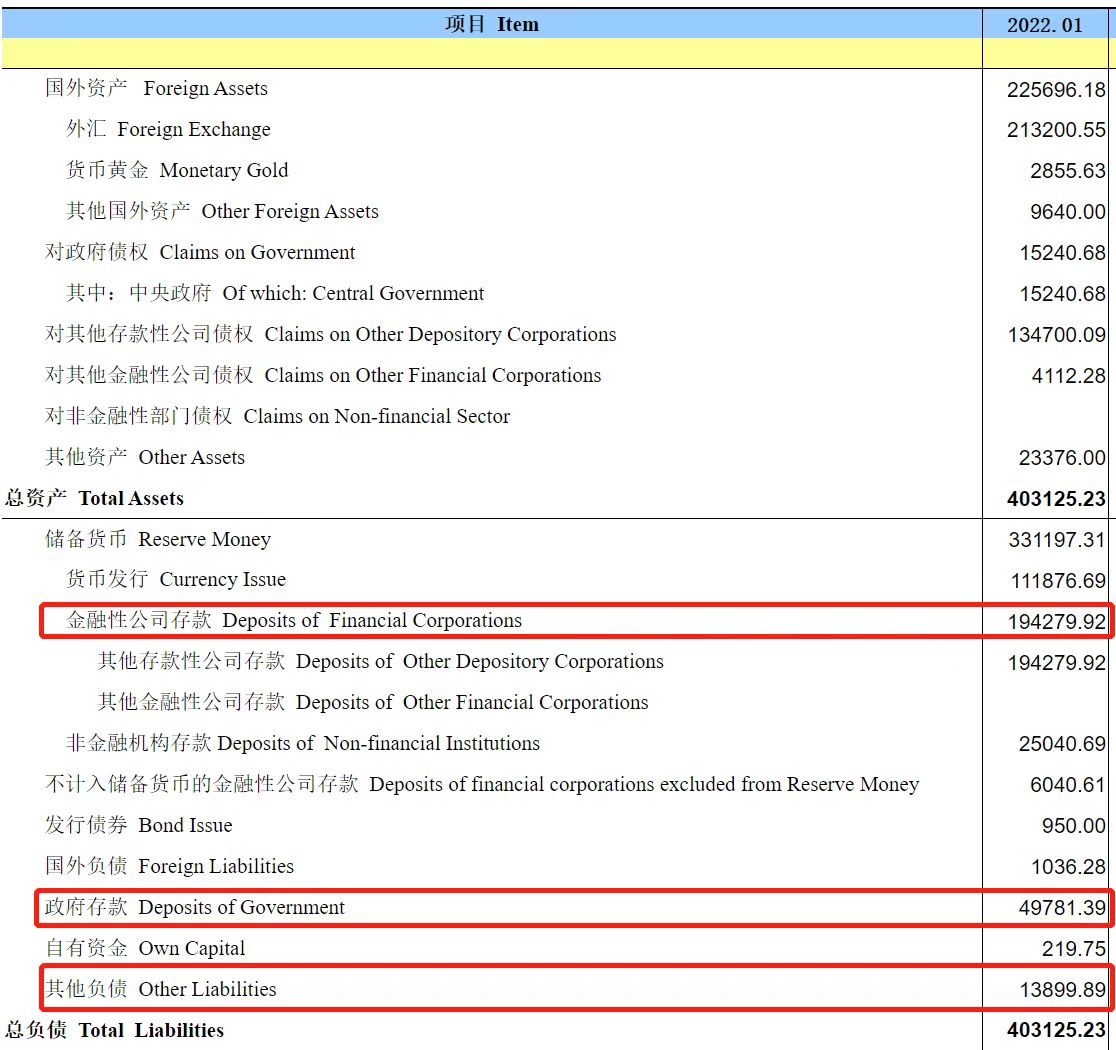Select the value 213200.55
This screenshot has height=1050, width=1116.
(x=1056, y=130)
